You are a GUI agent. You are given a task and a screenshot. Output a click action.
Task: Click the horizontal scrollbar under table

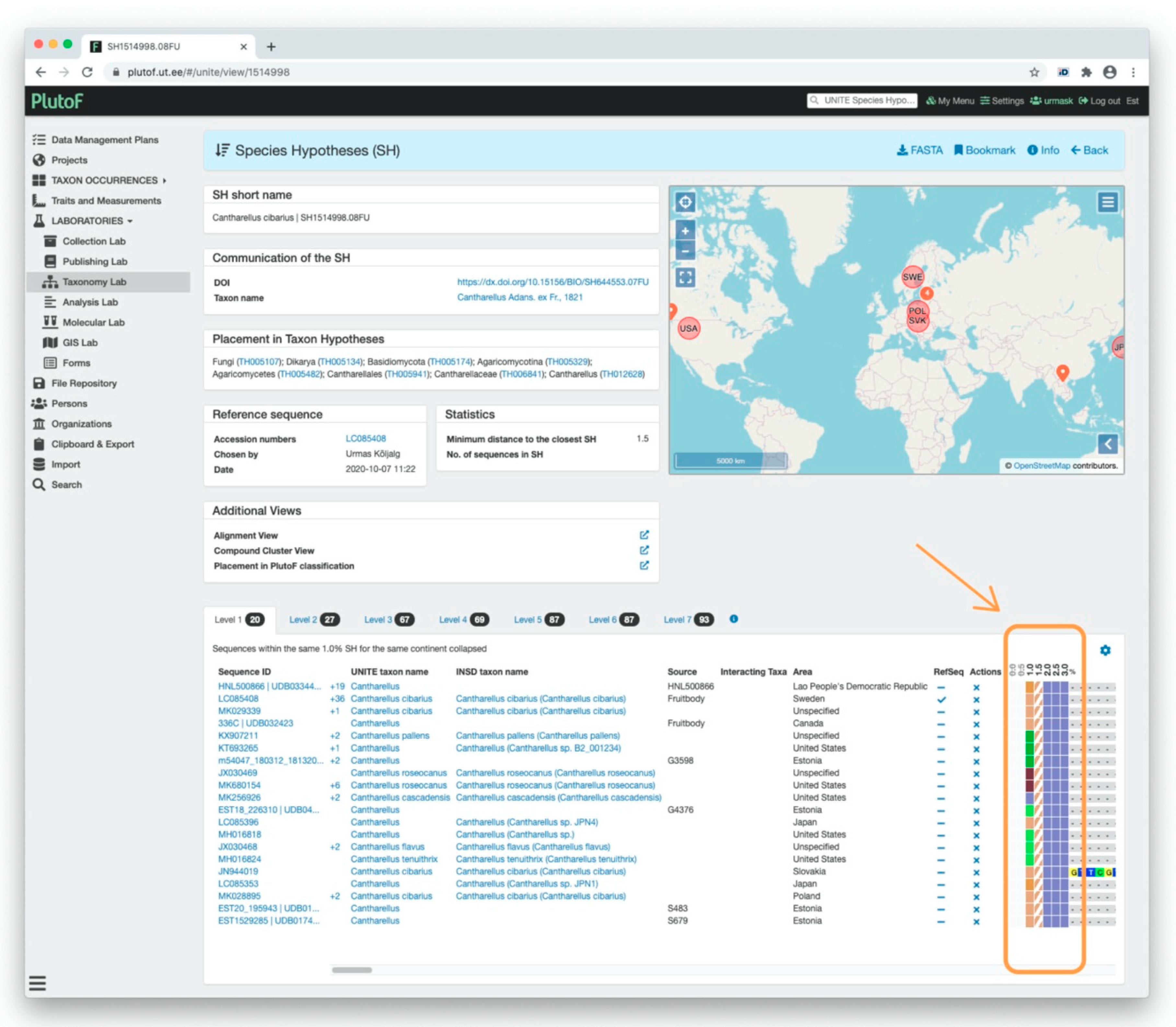352,970
